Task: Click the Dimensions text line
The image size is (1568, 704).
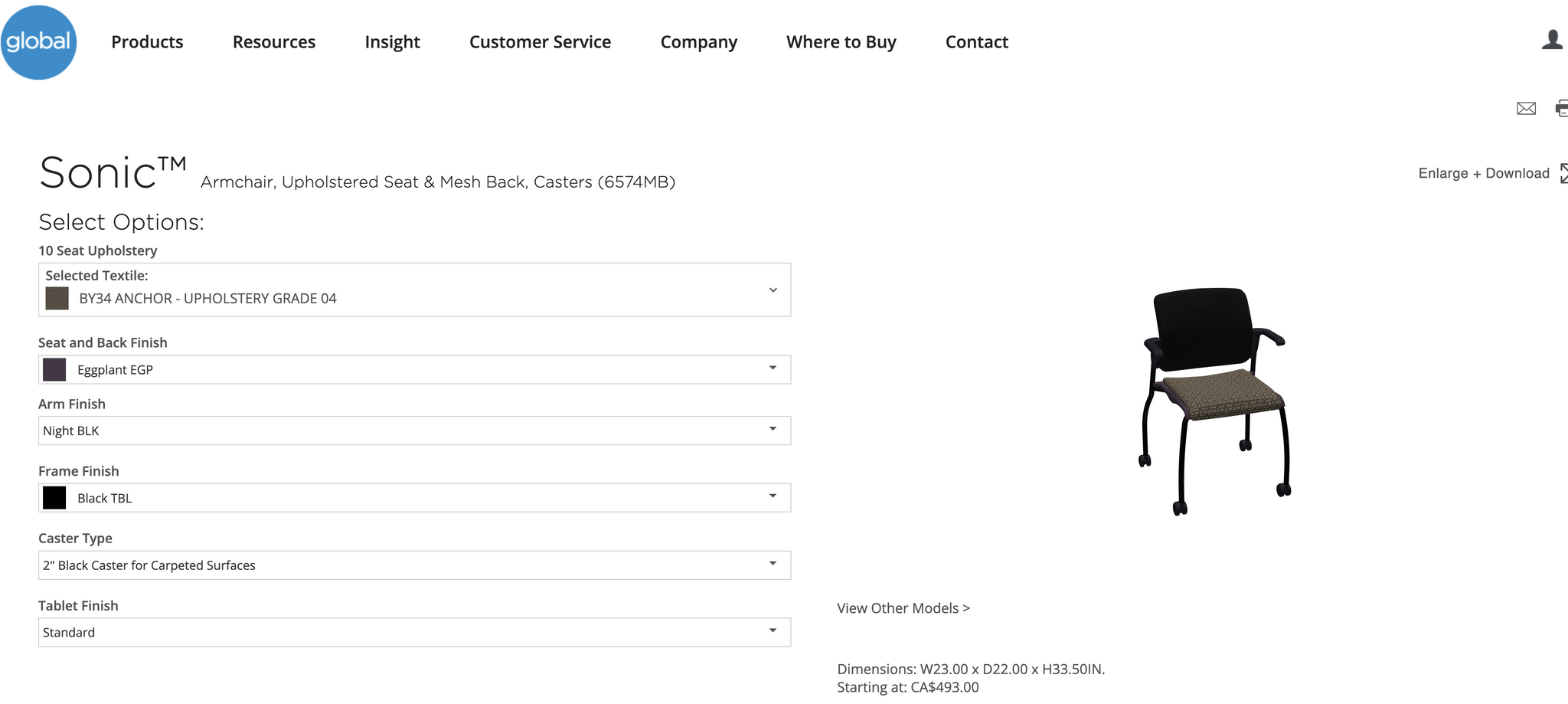Action: point(971,669)
